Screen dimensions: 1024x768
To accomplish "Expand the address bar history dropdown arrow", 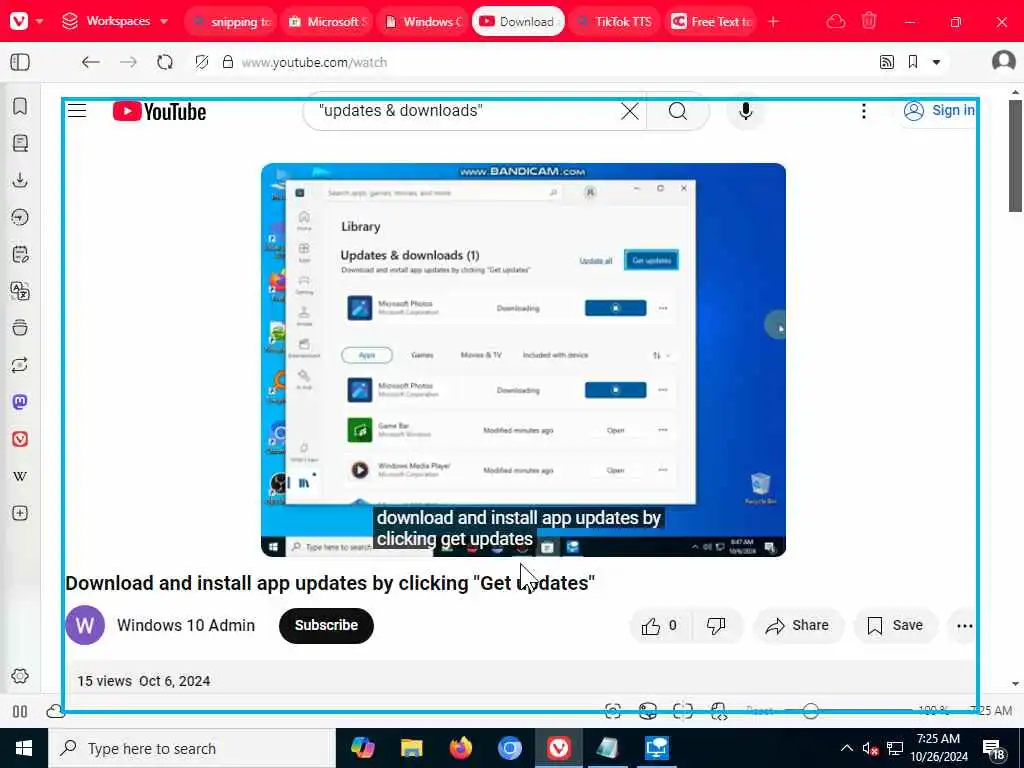I will coord(936,63).
